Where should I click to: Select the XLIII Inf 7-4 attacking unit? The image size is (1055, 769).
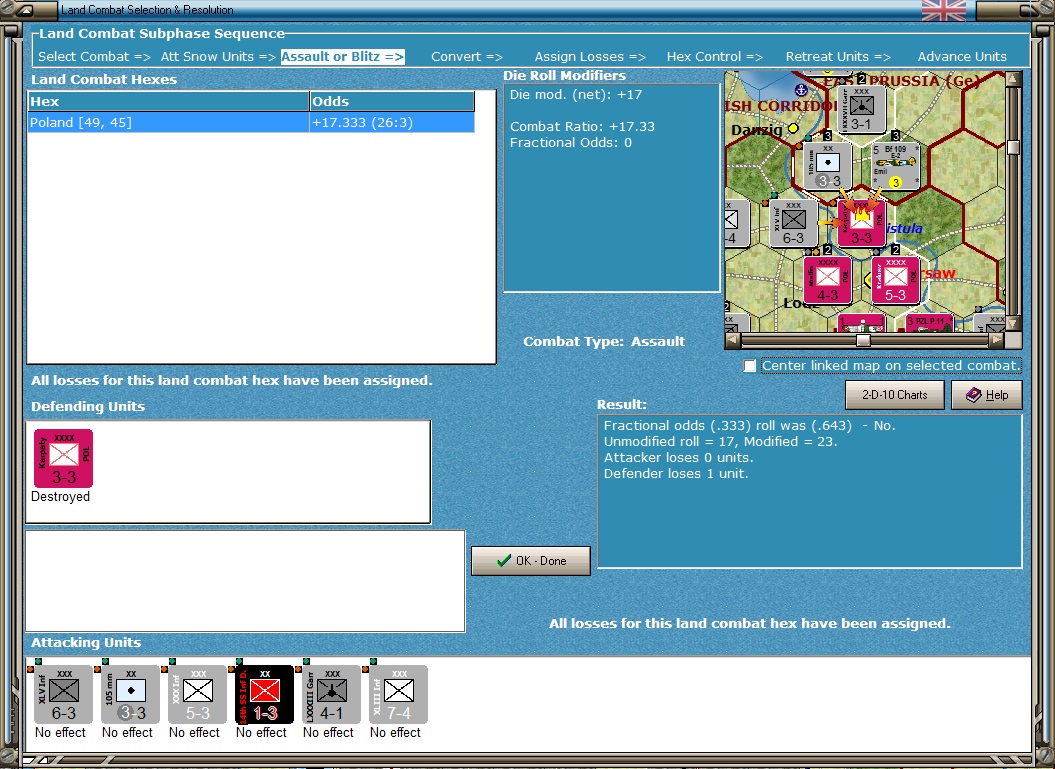pyautogui.click(x=398, y=694)
